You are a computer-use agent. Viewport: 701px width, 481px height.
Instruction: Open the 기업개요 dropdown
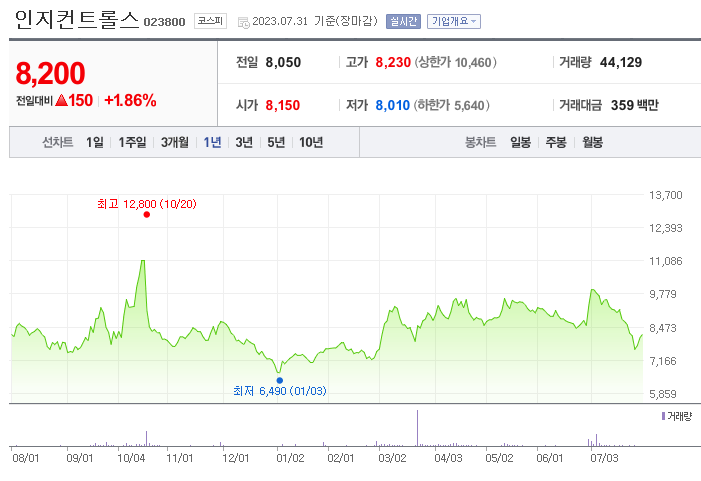click(x=454, y=21)
